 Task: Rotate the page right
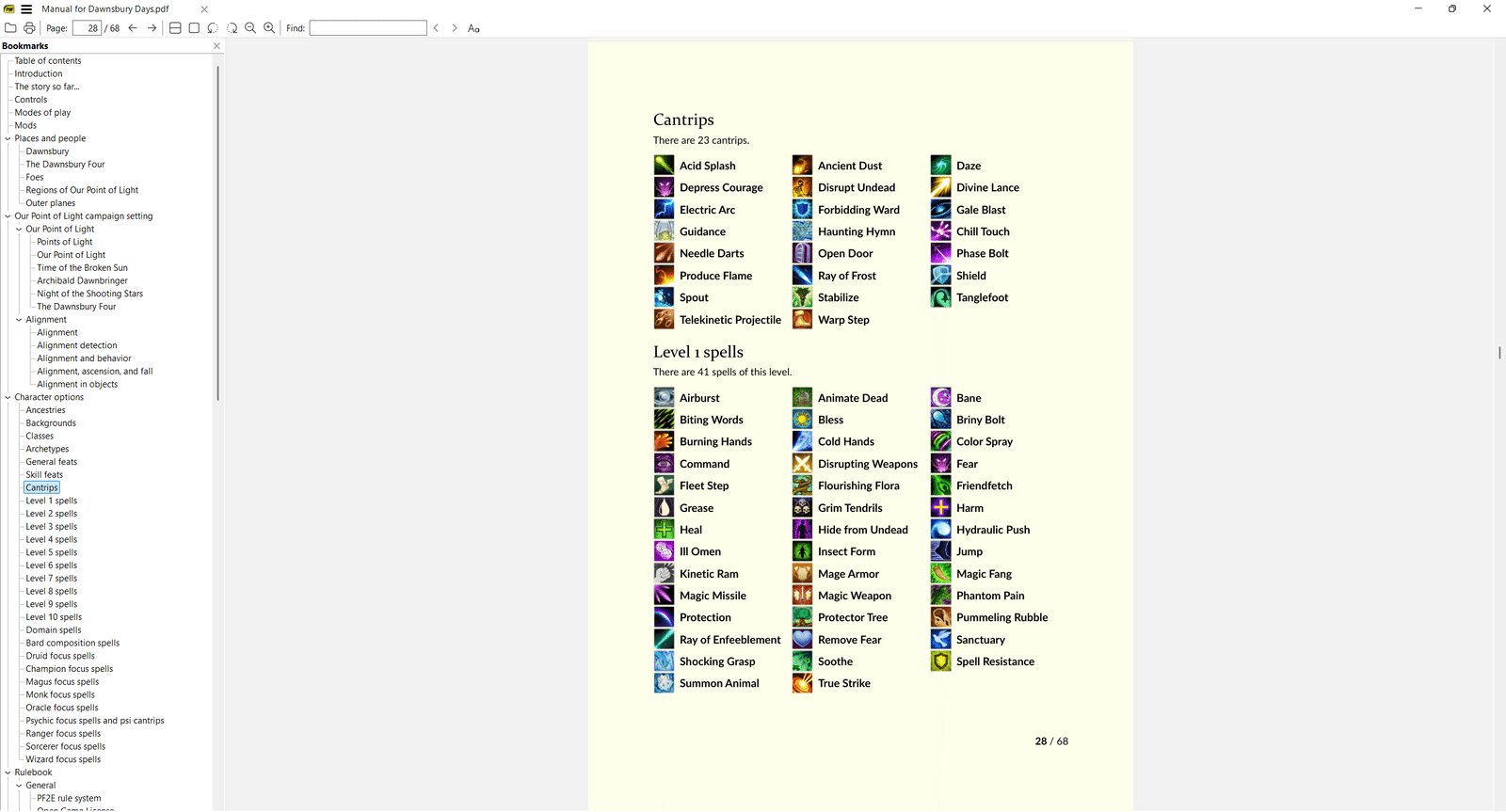pyautogui.click(x=232, y=28)
